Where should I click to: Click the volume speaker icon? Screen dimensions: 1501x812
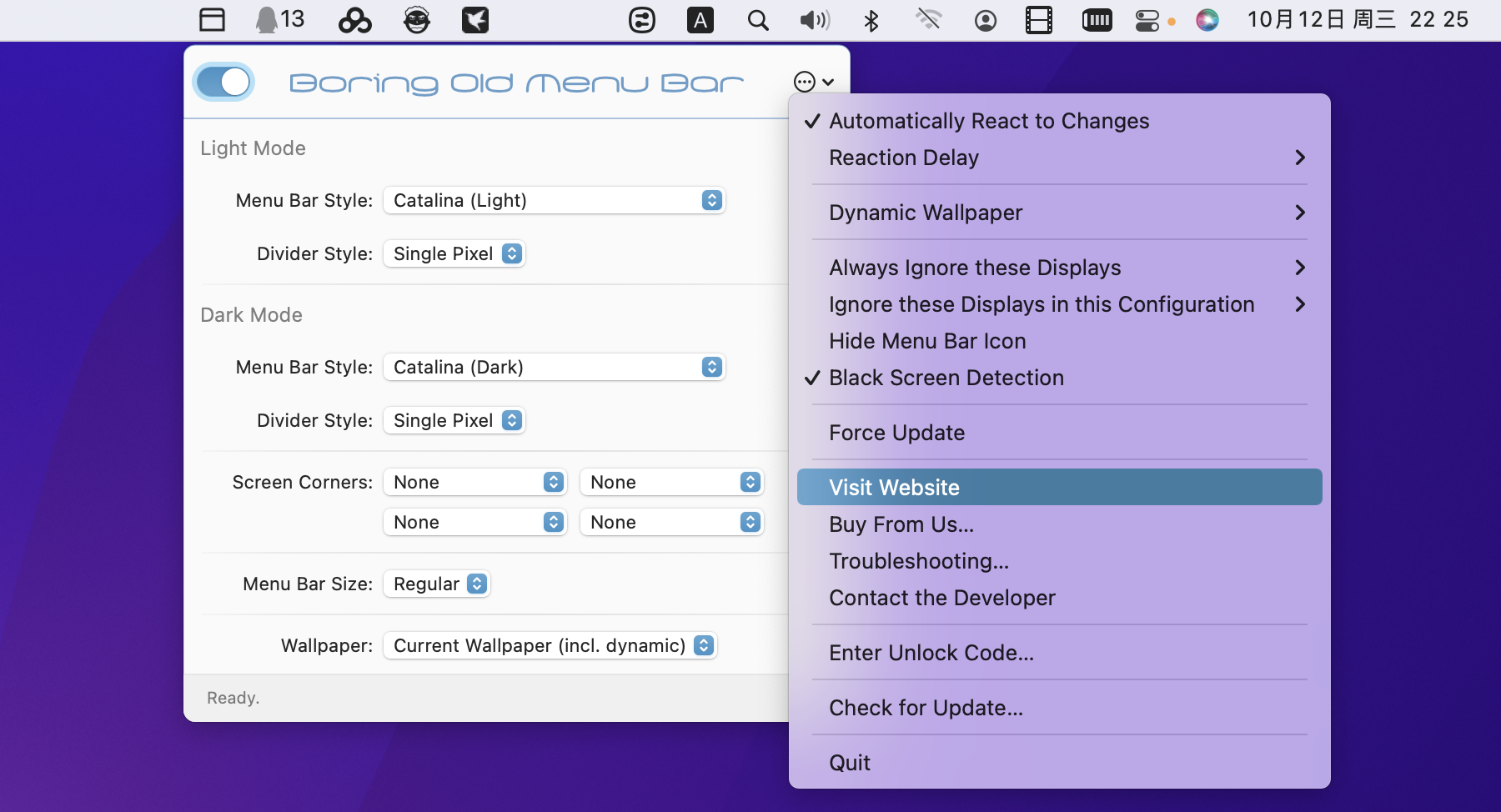click(x=814, y=20)
